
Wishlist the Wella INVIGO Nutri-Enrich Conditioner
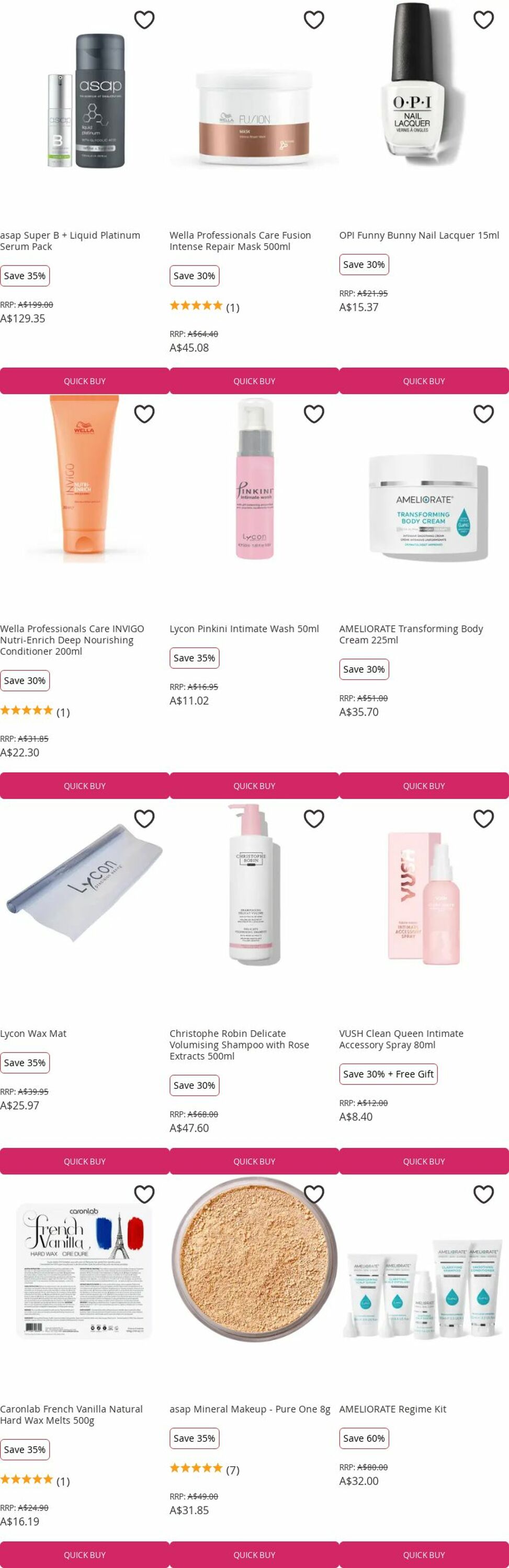[x=144, y=414]
